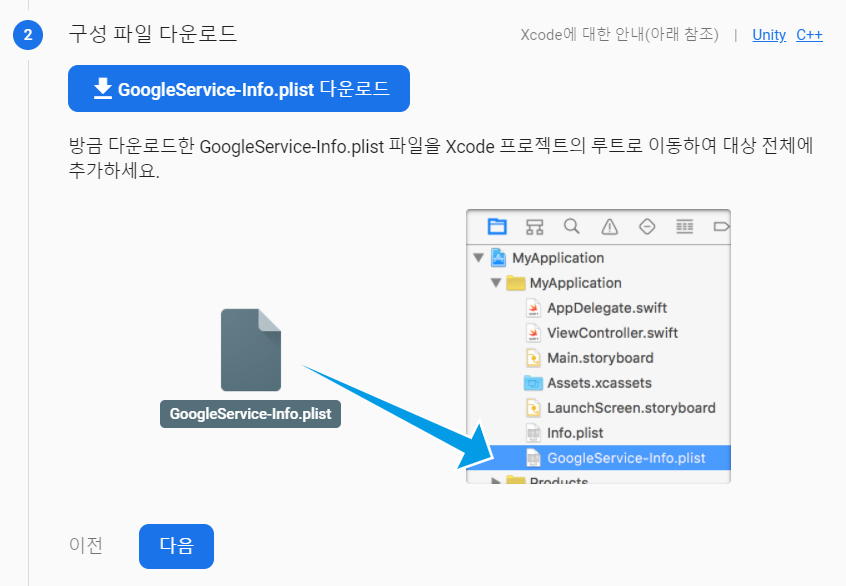The image size is (846, 586).
Task: Click the 이전 (Previous) link
Action: click(86, 545)
